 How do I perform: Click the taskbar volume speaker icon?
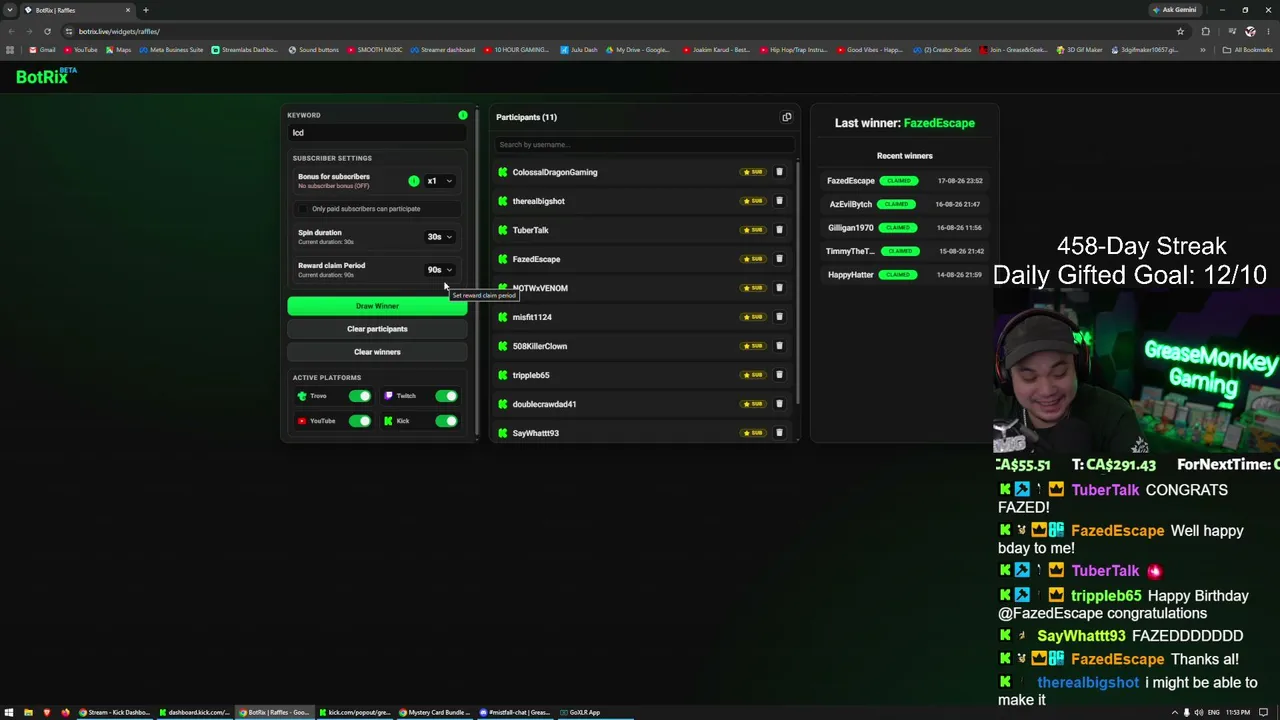[1199, 712]
